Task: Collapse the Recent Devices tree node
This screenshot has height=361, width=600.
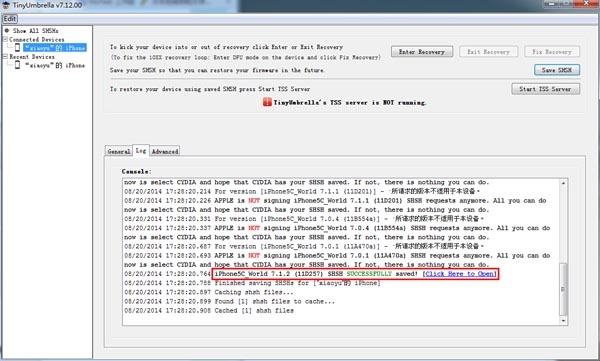Action: click(x=5, y=56)
